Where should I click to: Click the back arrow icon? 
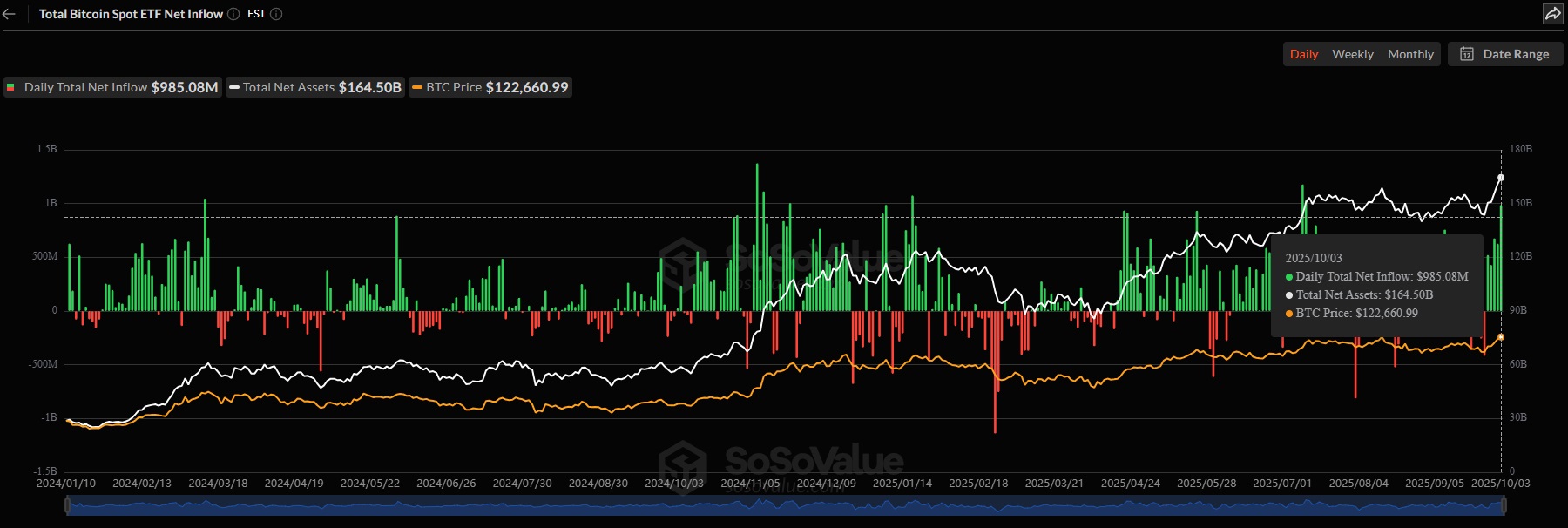coord(10,14)
